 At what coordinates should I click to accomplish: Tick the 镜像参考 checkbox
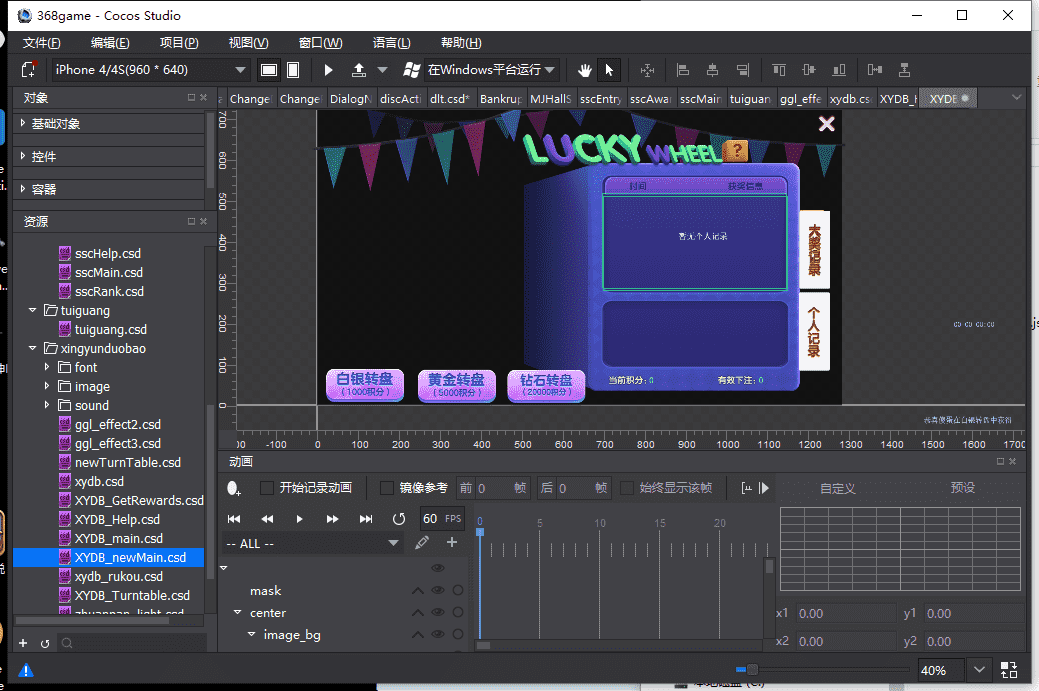(387, 488)
